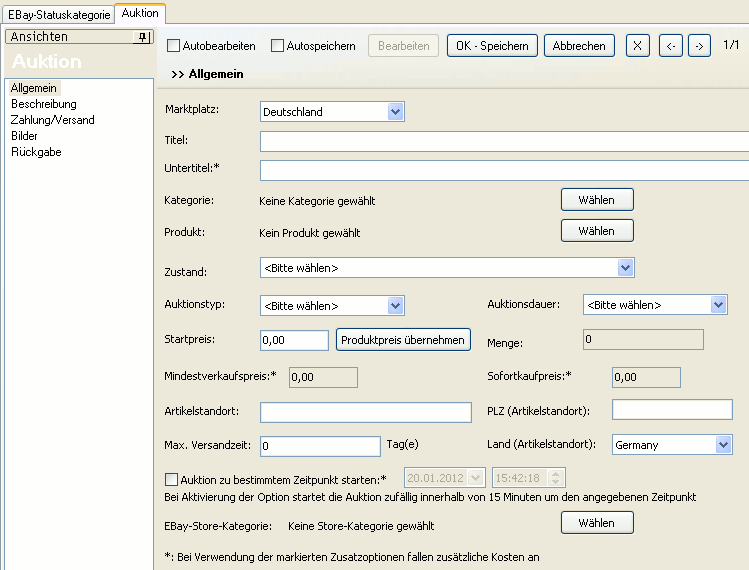Open the Bilder view
Image resolution: width=749 pixels, height=570 pixels.
click(x=24, y=136)
